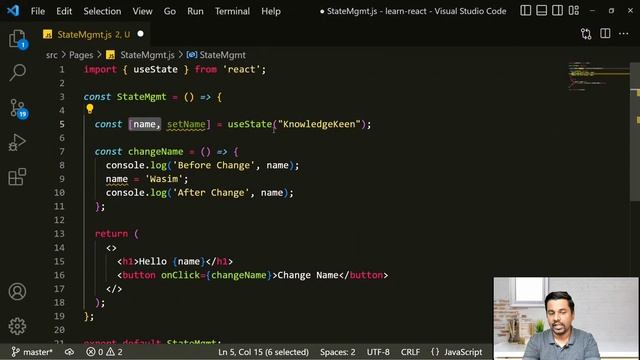The height and width of the screenshot is (360, 640).
Task: Click the 'setName' variable on line 5
Action: (186, 124)
